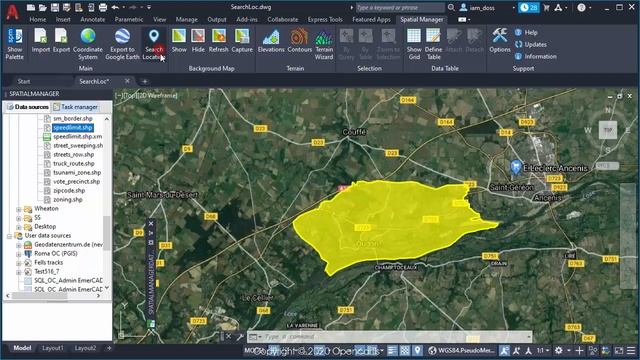
Task: Refresh the background map
Action: [x=218, y=41]
